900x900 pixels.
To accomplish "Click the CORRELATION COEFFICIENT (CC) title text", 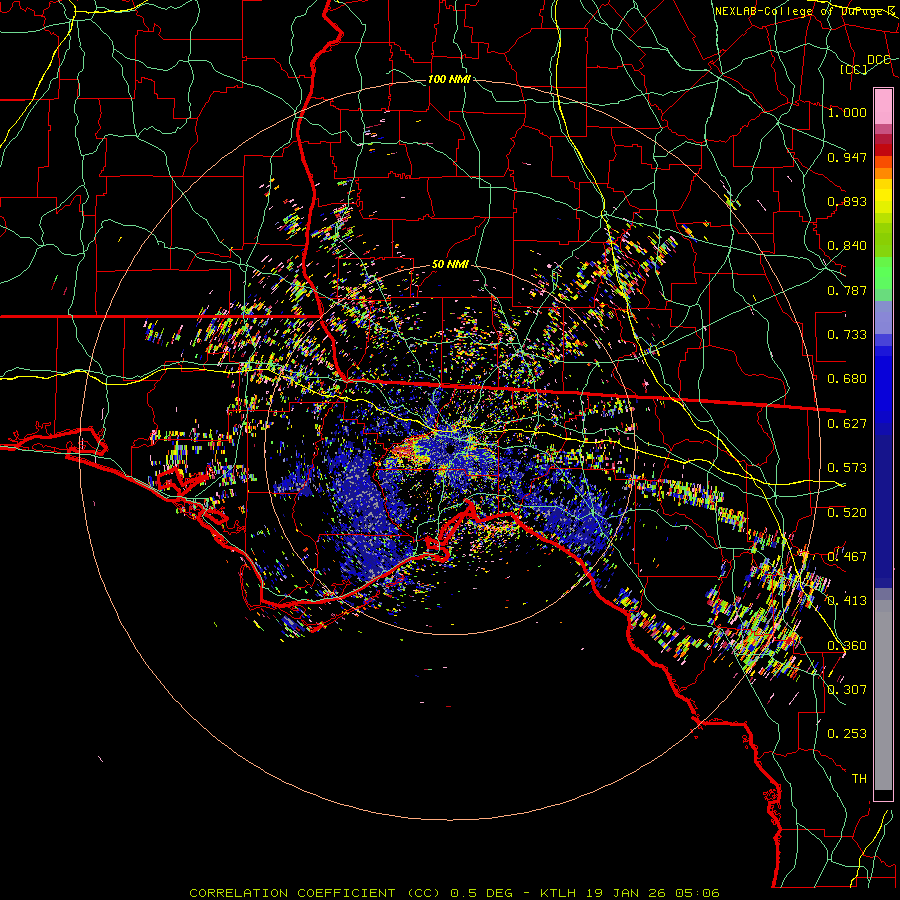I will 315,893.
